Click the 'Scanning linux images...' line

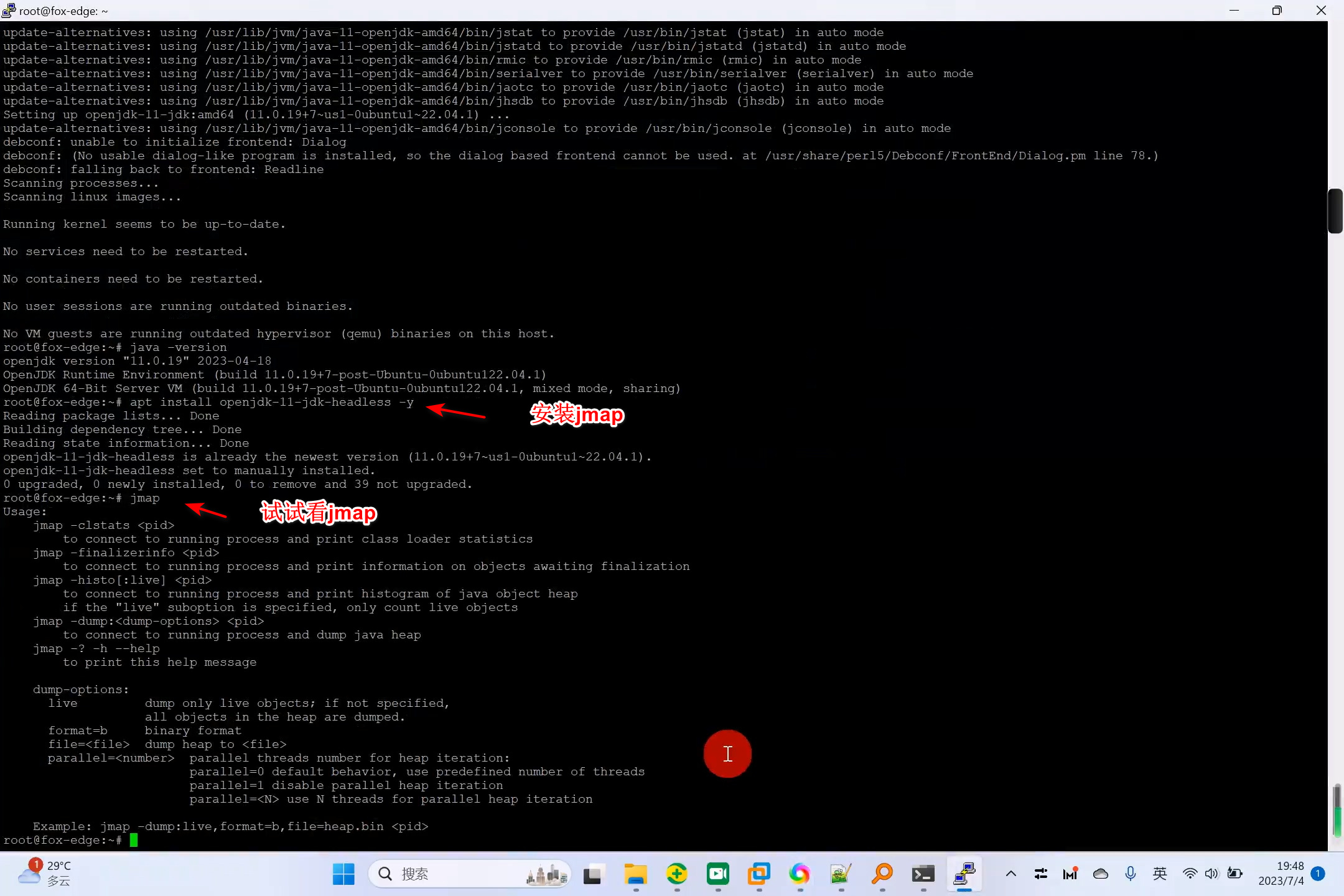tap(93, 197)
